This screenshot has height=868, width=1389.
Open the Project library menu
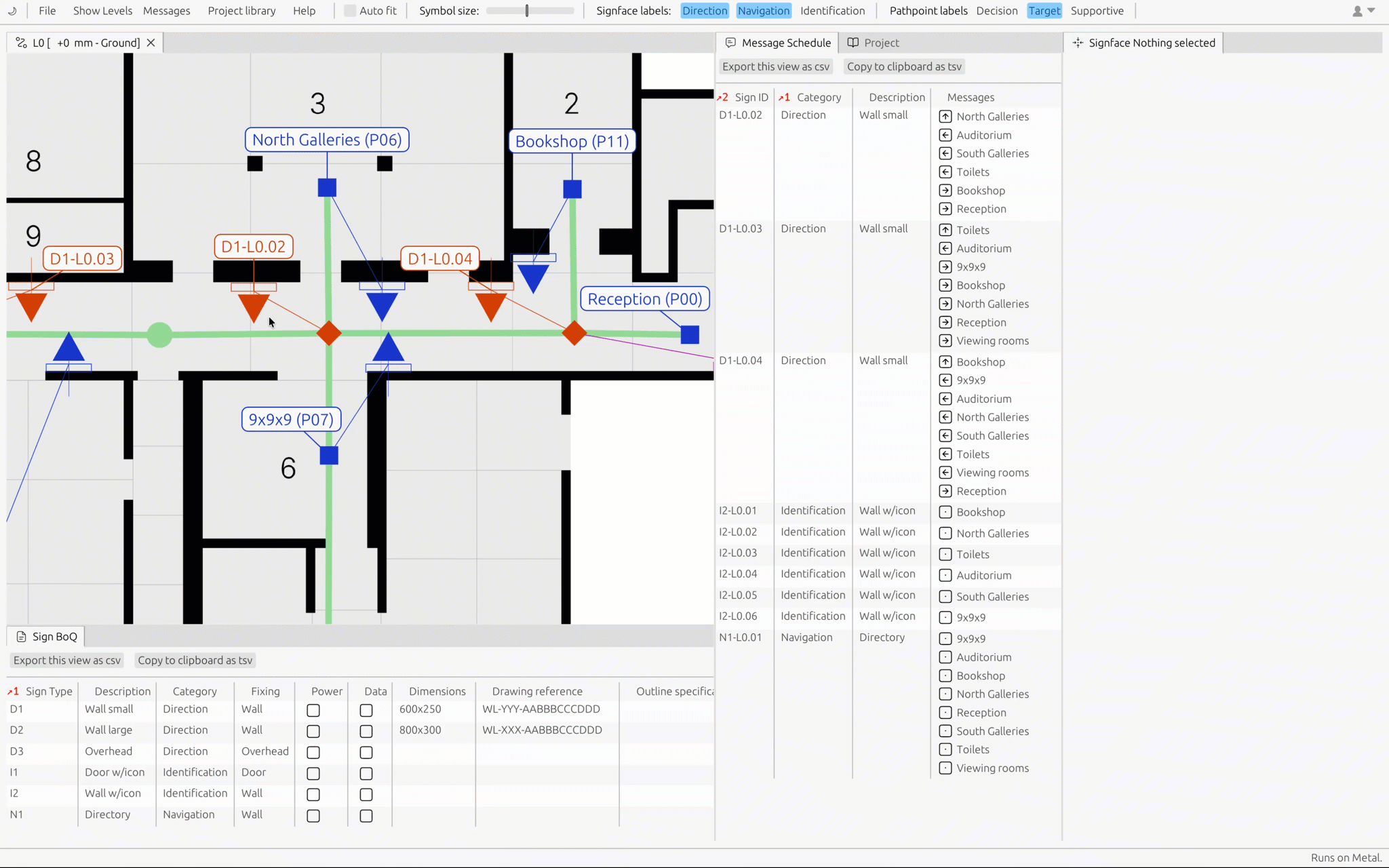241,11
